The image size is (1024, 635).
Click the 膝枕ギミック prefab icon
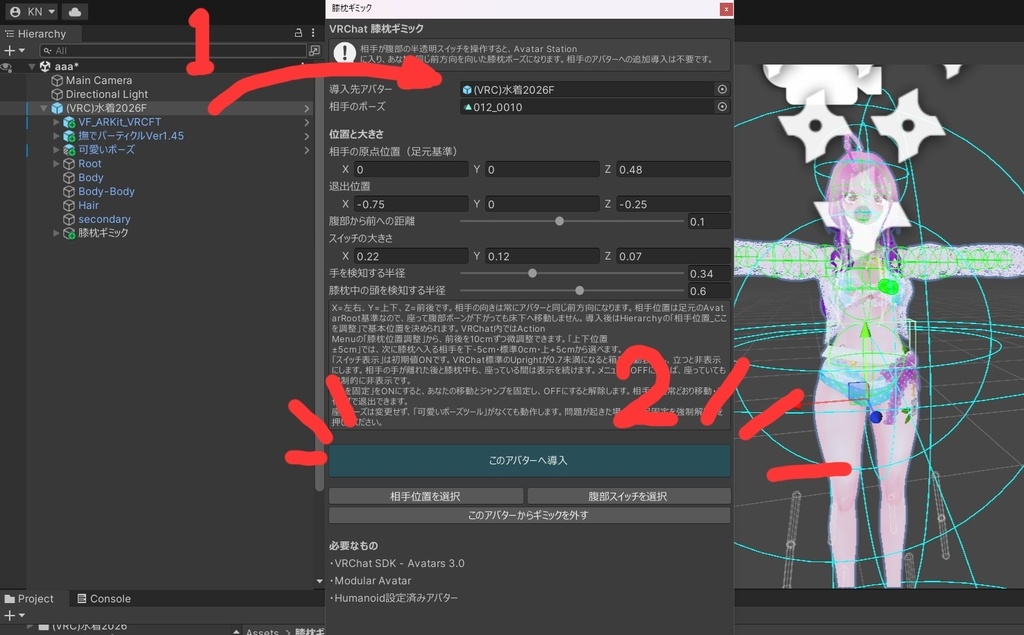pyautogui.click(x=69, y=233)
